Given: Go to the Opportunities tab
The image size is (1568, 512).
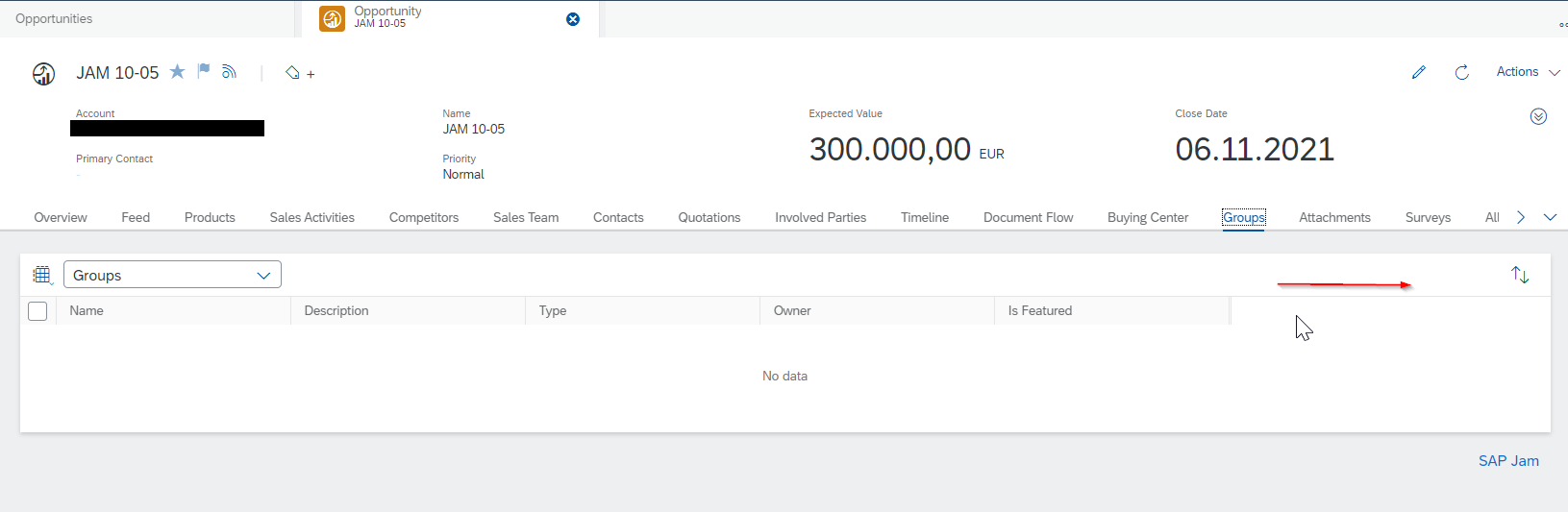Looking at the screenshot, I should point(54,19).
